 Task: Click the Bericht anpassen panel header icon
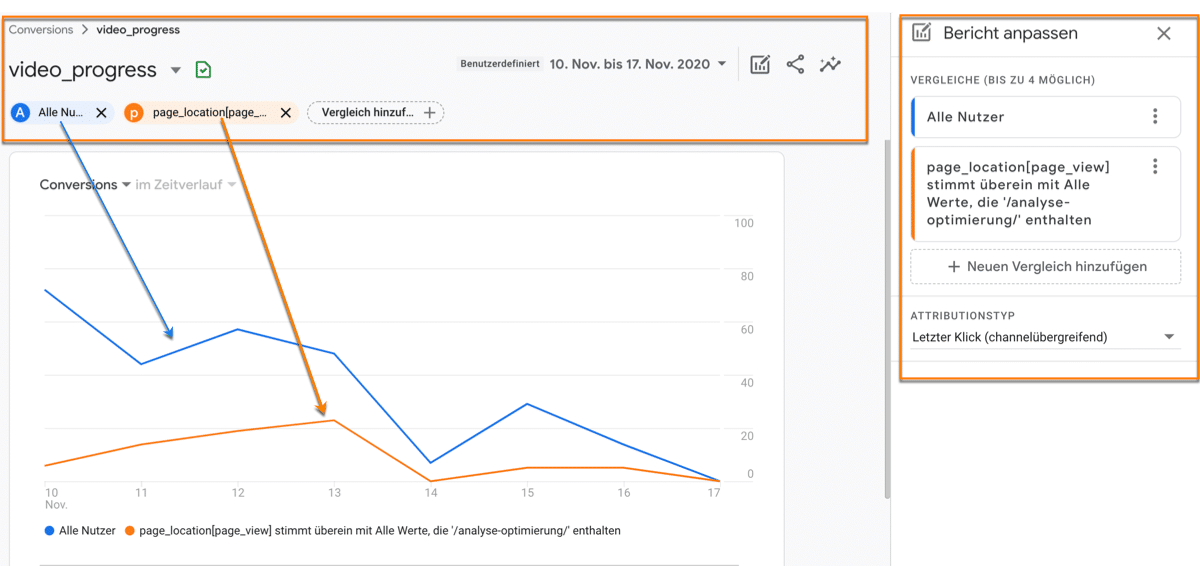[922, 32]
